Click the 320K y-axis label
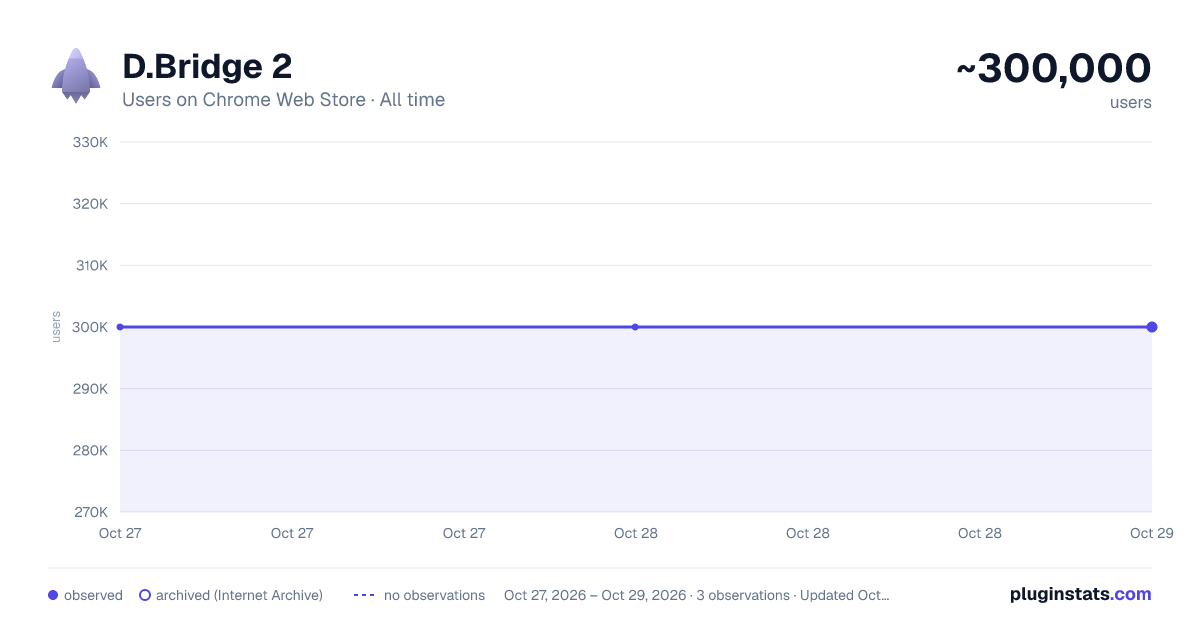The width and height of the screenshot is (1200, 630). (90, 204)
